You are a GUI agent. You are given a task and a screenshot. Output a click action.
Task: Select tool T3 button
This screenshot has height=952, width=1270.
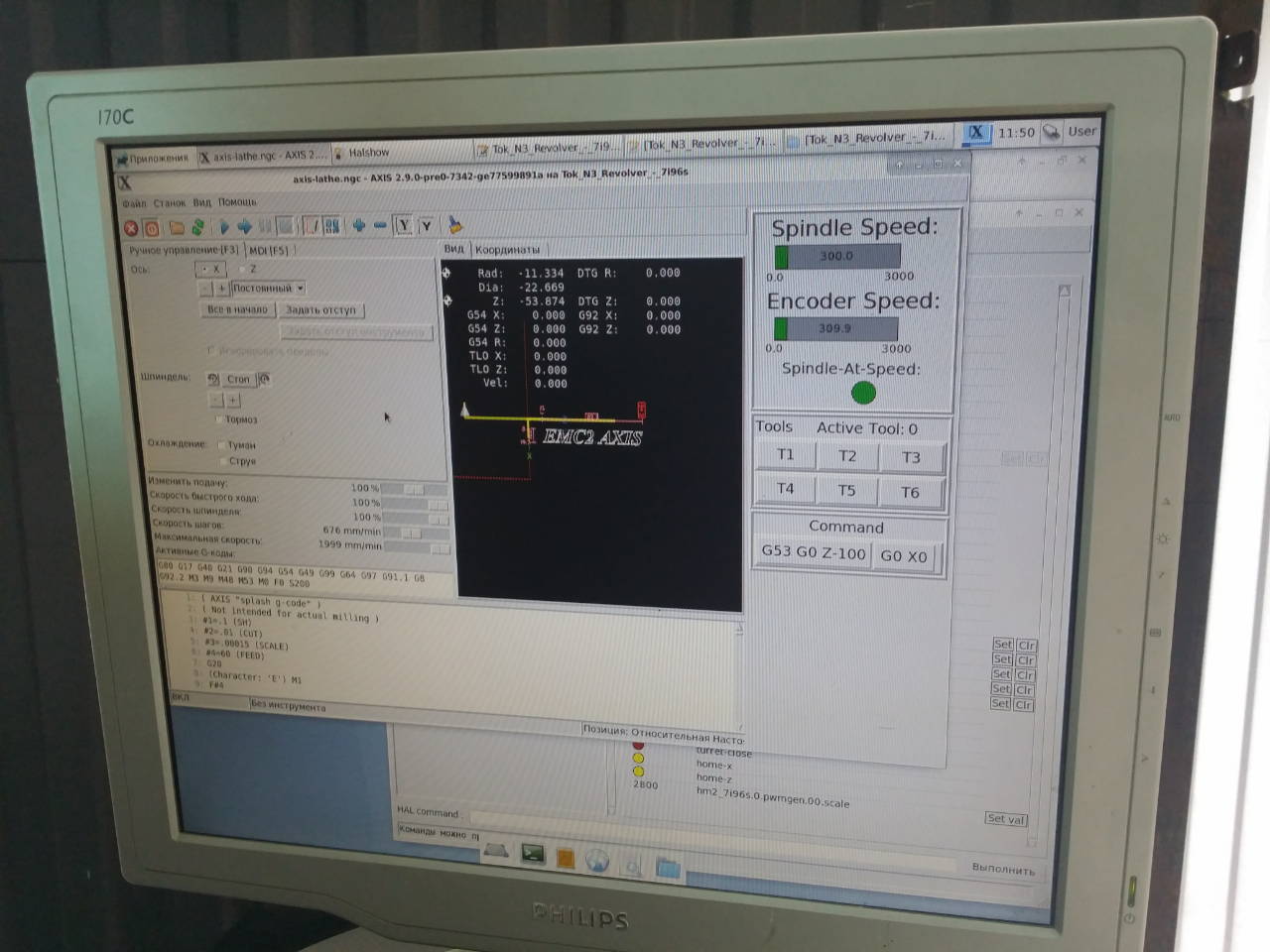click(911, 457)
